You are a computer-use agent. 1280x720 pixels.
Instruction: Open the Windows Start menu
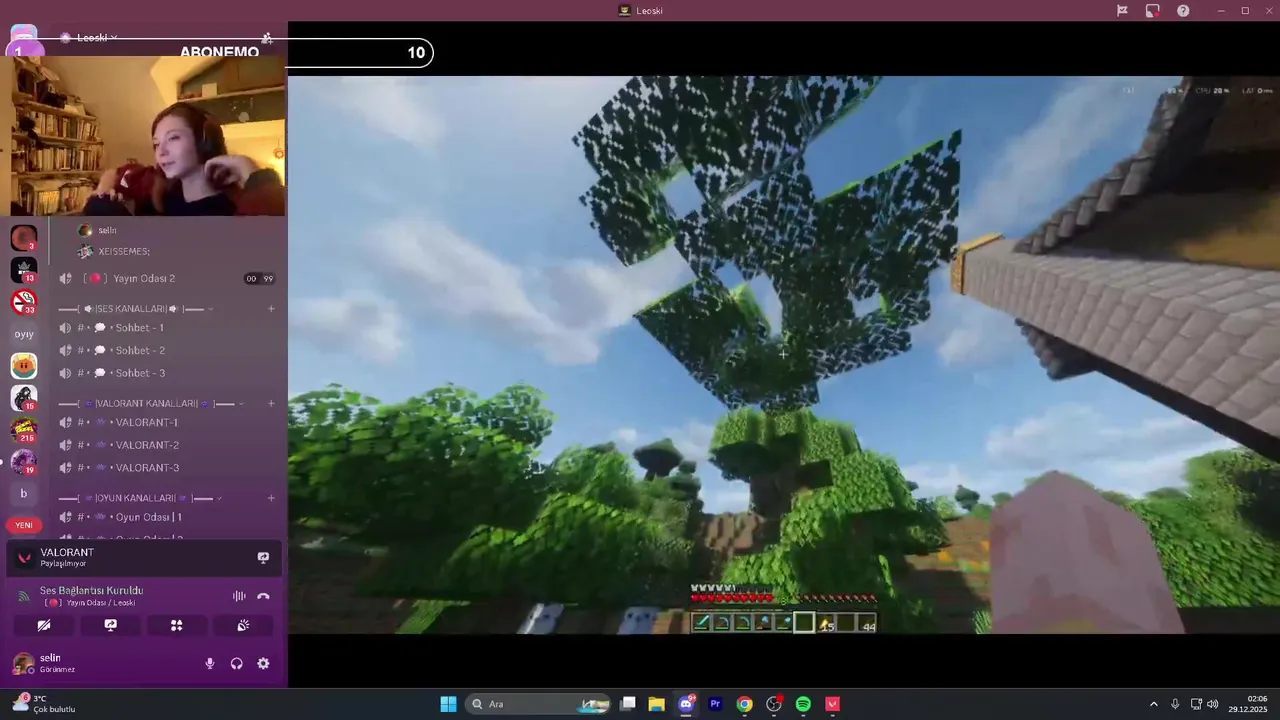448,704
